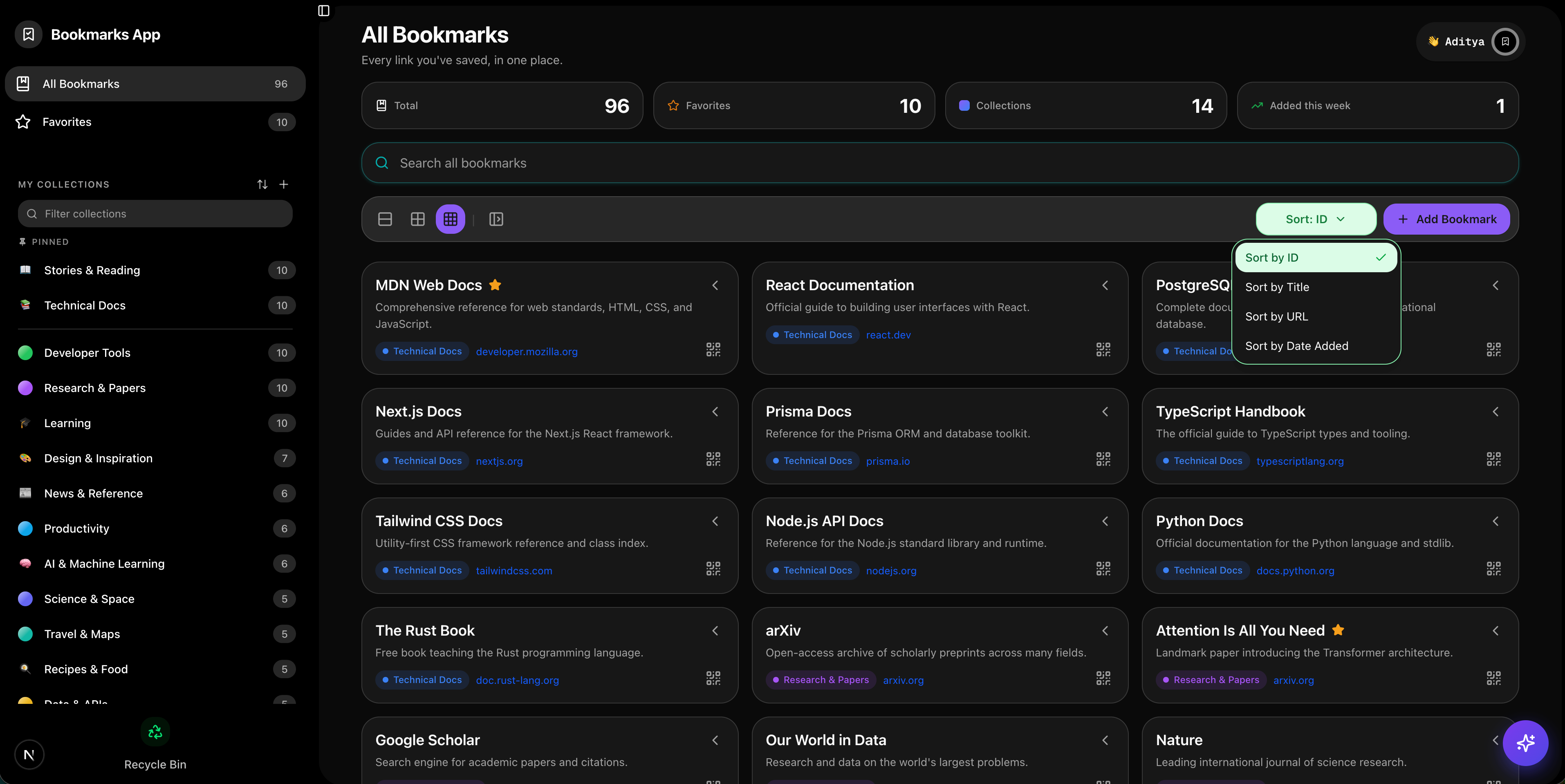The height and width of the screenshot is (784, 1565).
Task: Show QR code for arXiv card
Action: click(1103, 678)
